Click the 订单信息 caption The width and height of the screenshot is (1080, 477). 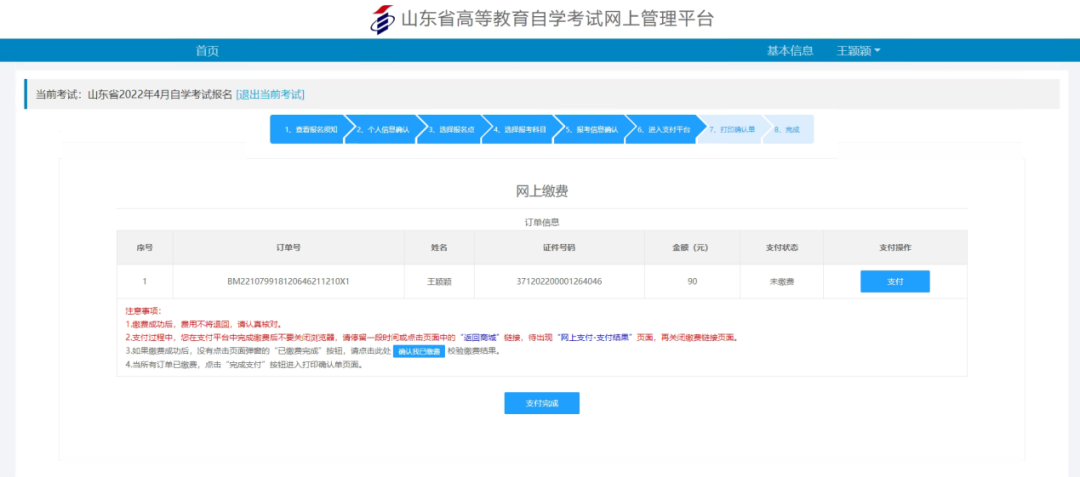(542, 222)
